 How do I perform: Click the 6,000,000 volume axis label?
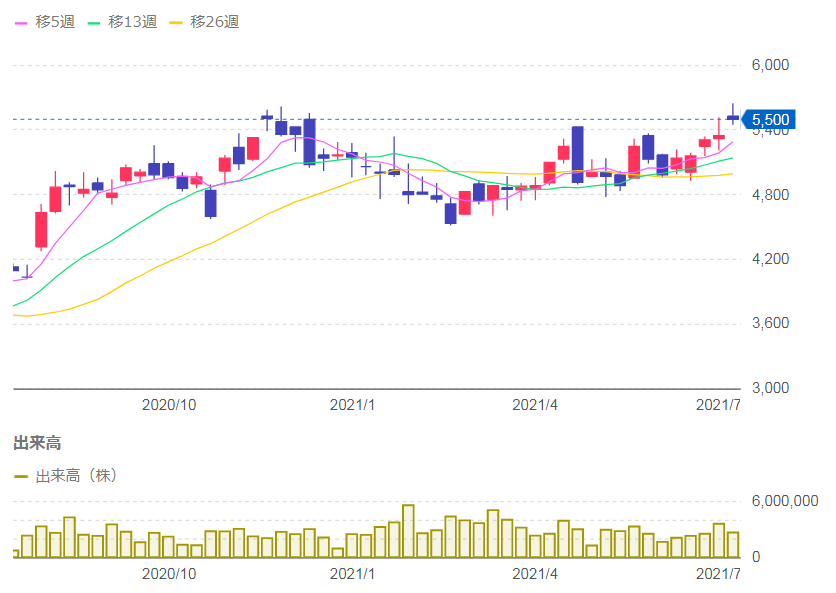coord(785,501)
